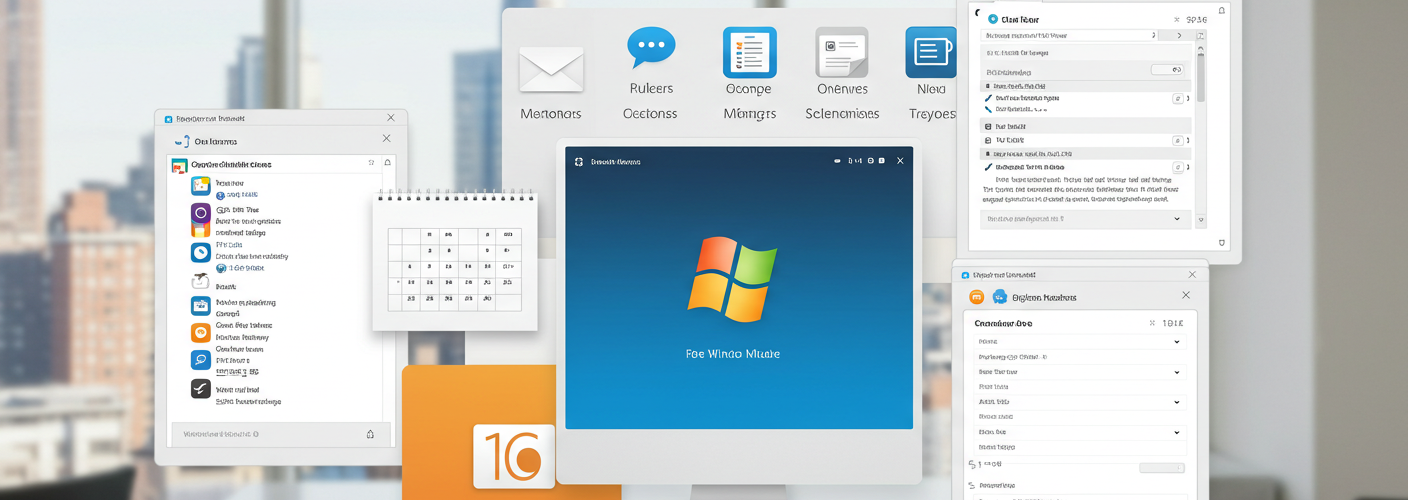Screen dimensions: 1408x500
Task: Open the blue speech bubble app icon
Action: [x=651, y=47]
